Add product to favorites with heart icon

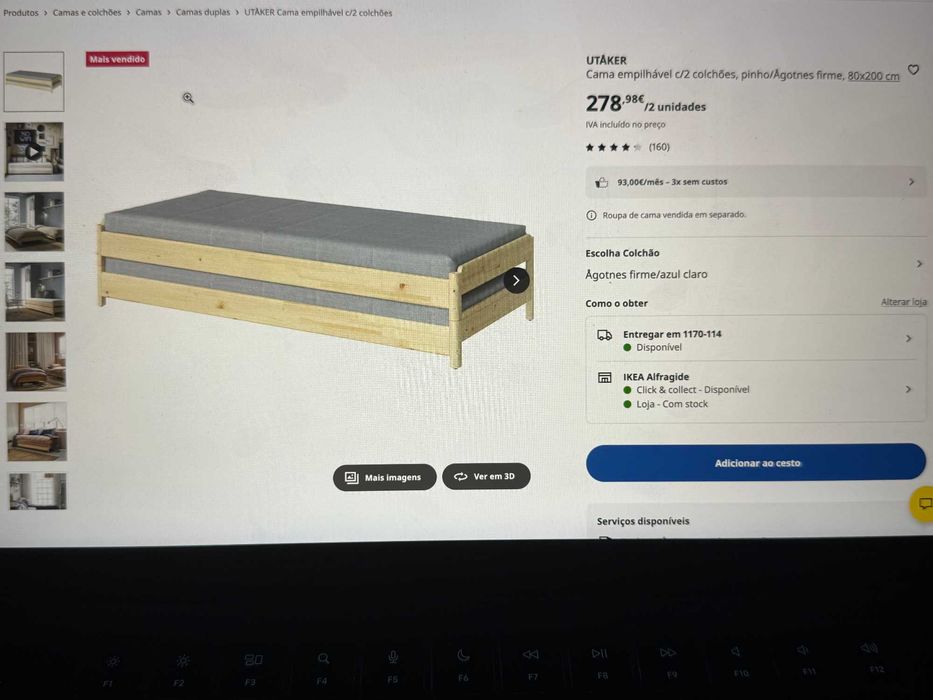point(913,70)
